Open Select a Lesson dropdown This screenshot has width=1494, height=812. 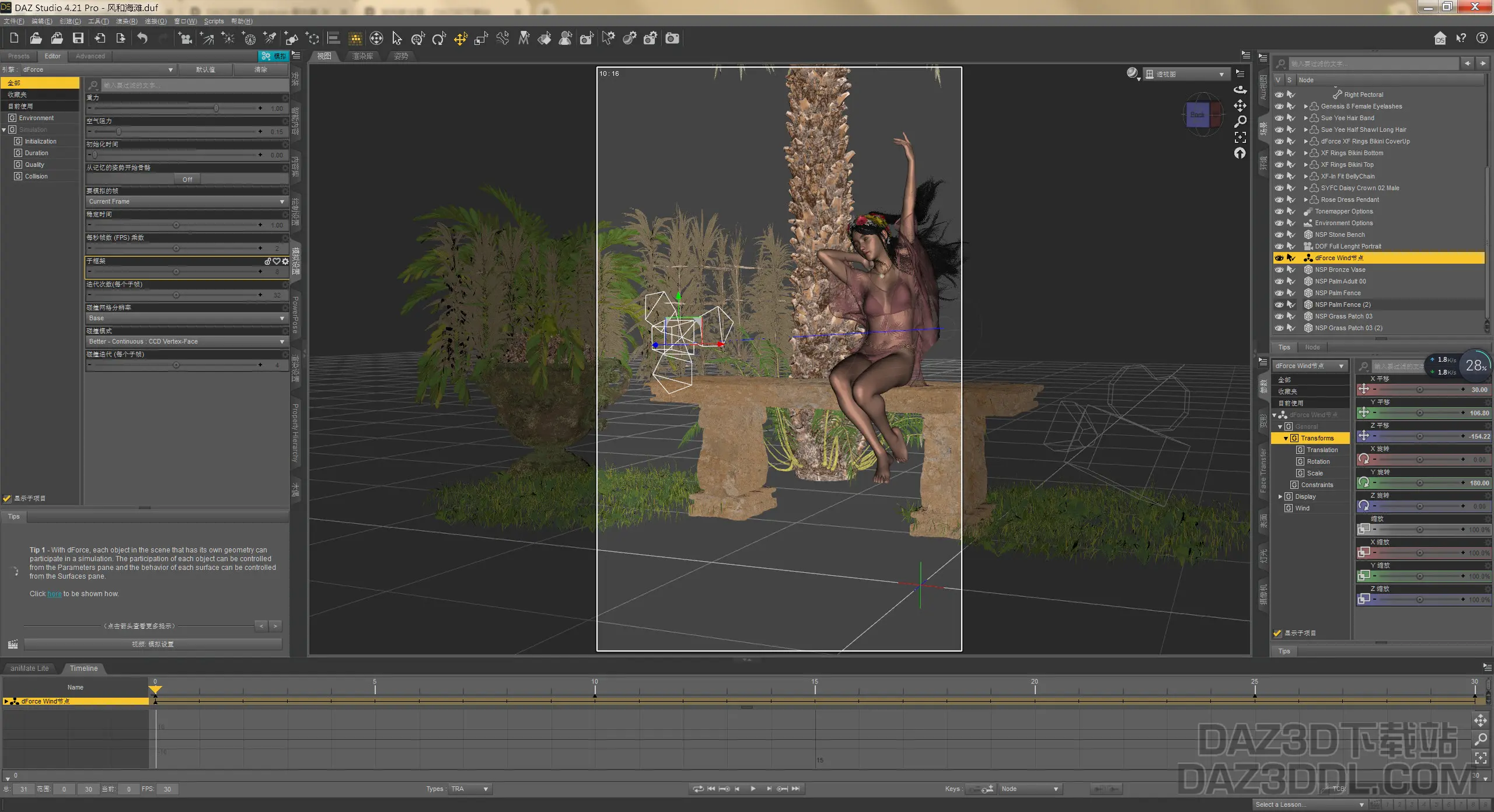[1309, 804]
